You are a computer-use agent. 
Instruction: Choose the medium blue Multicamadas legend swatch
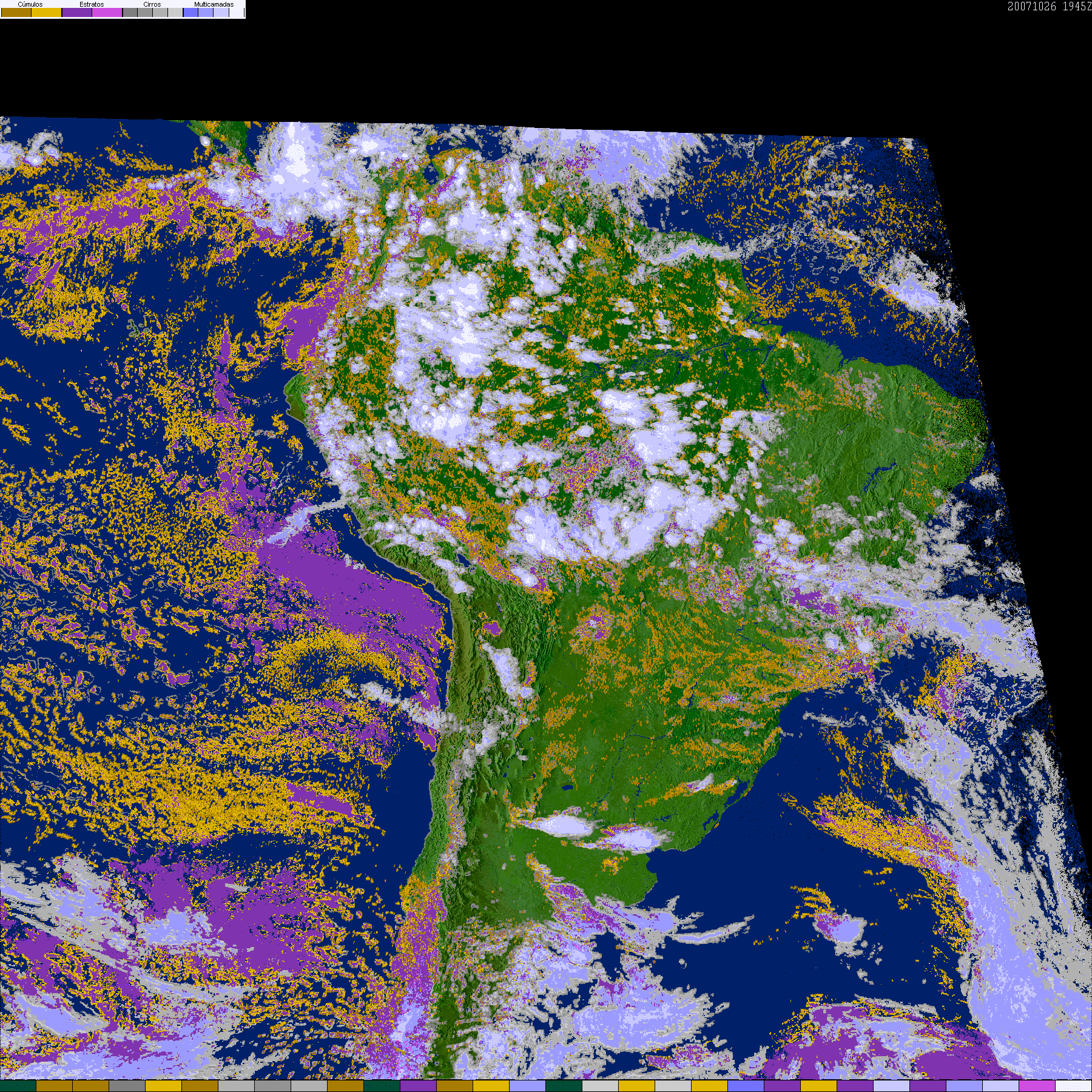coord(206,12)
